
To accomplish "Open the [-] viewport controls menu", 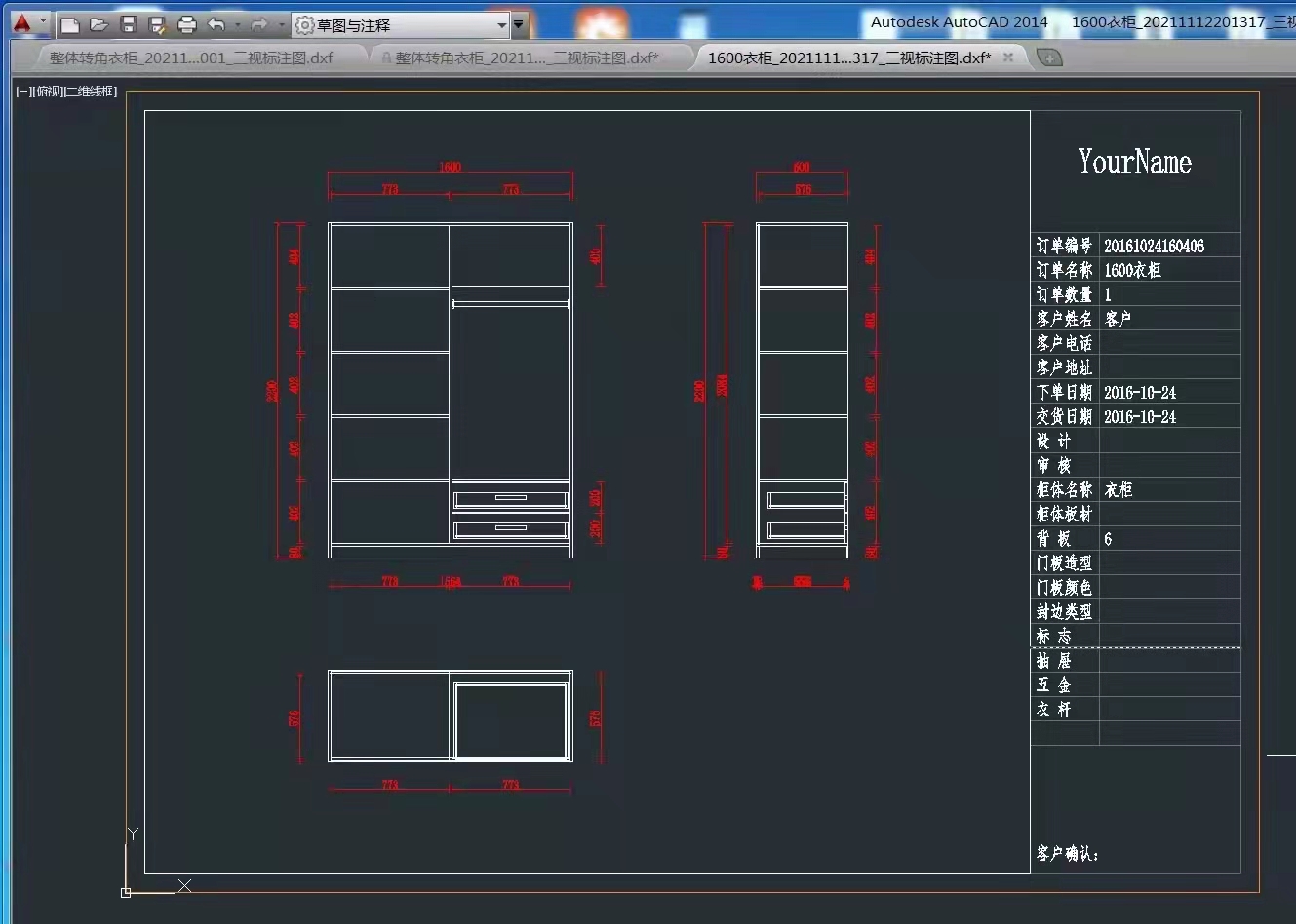I will click(x=22, y=92).
